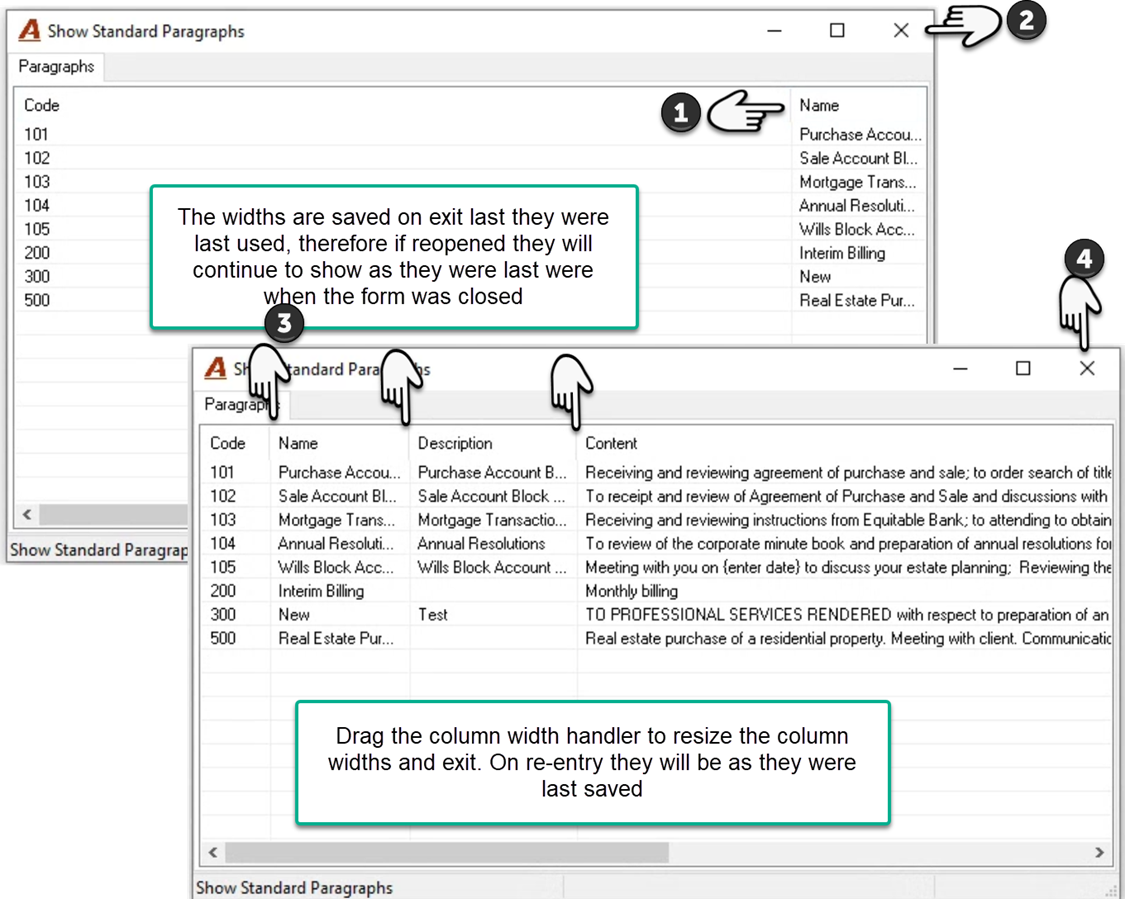The image size is (1125, 899).
Task: Select code 102 in the front window
Action: 223,496
